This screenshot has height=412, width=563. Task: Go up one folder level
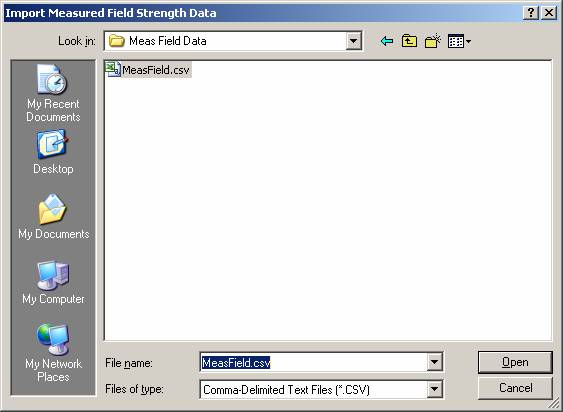pyautogui.click(x=409, y=41)
